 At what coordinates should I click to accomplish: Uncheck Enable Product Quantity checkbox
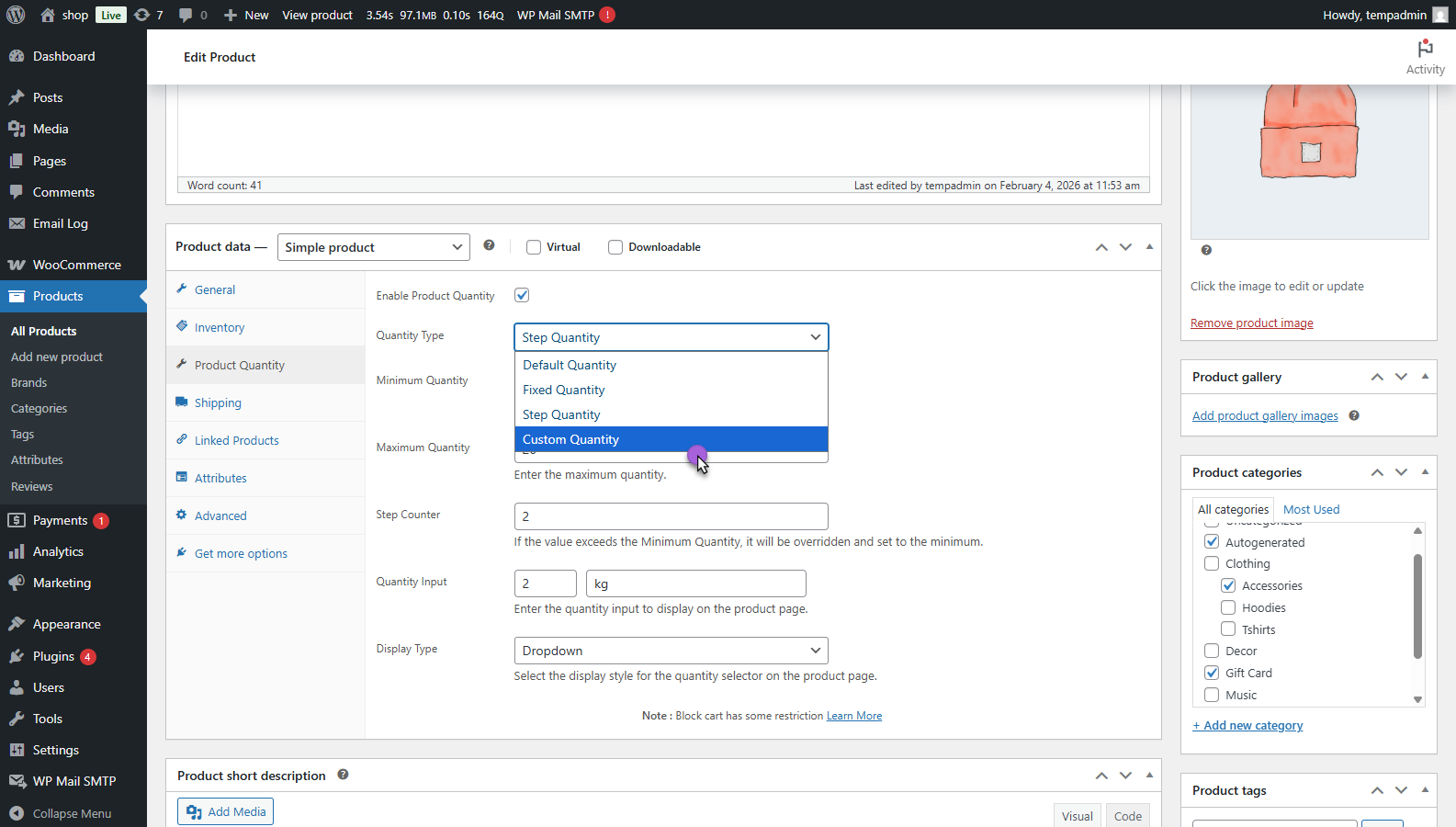[522, 295]
